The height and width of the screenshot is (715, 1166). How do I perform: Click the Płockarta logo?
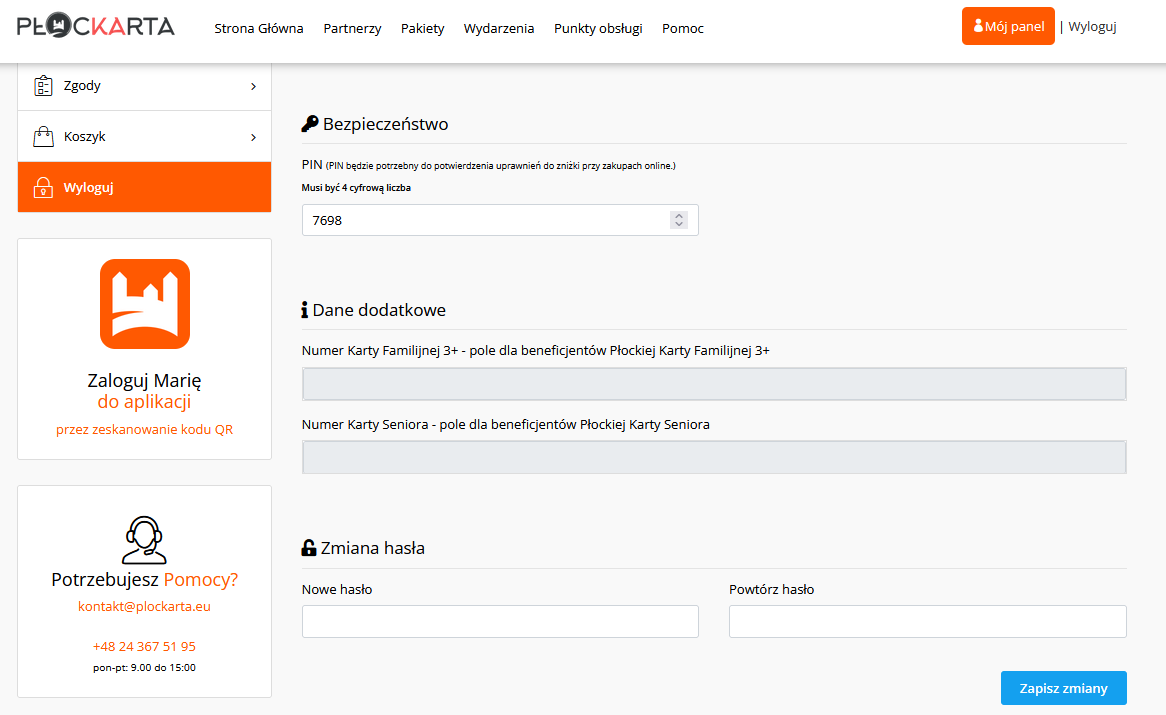96,27
